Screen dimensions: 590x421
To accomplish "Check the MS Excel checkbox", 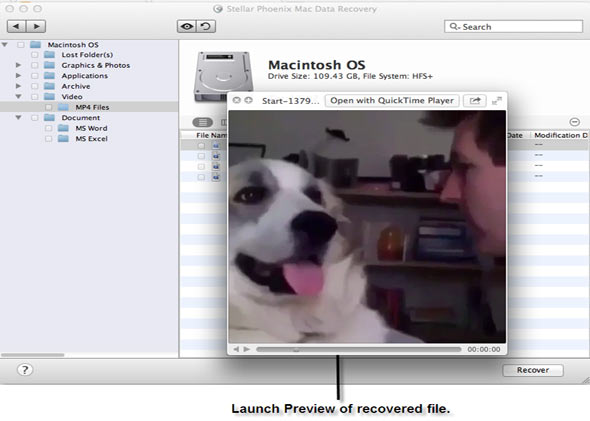I will click(49, 139).
